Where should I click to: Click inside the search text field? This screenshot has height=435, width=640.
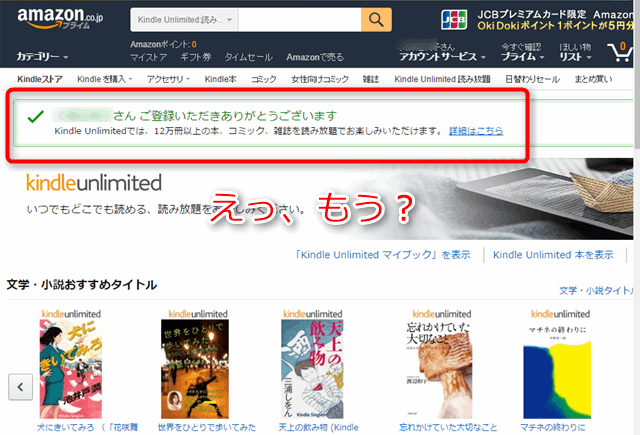coord(299,20)
